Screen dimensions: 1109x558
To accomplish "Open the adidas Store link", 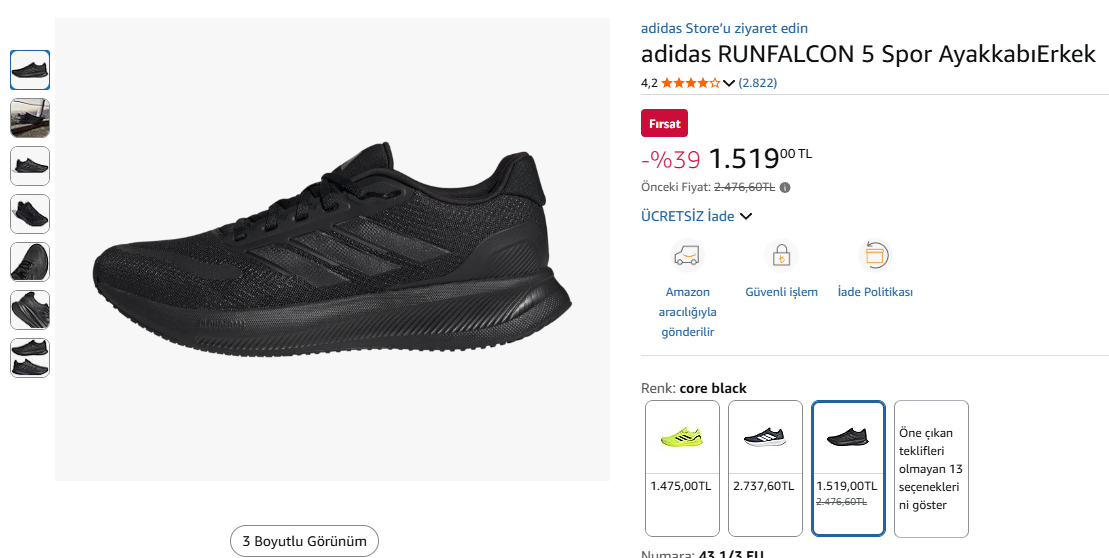I will (724, 28).
